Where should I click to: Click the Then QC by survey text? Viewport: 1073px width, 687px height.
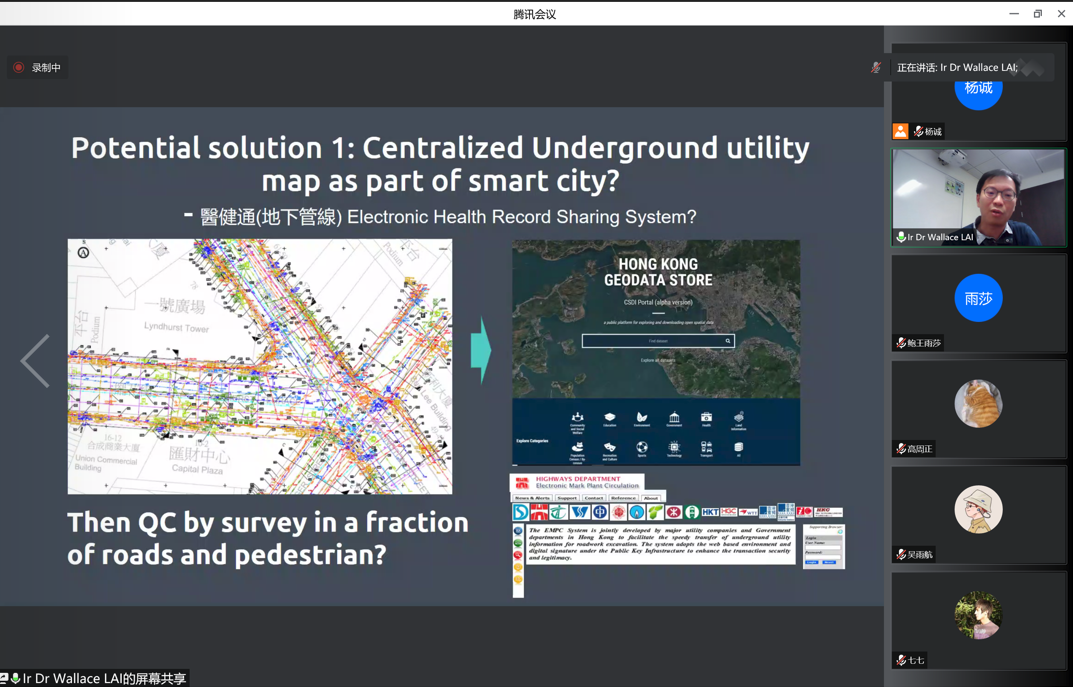coord(268,538)
